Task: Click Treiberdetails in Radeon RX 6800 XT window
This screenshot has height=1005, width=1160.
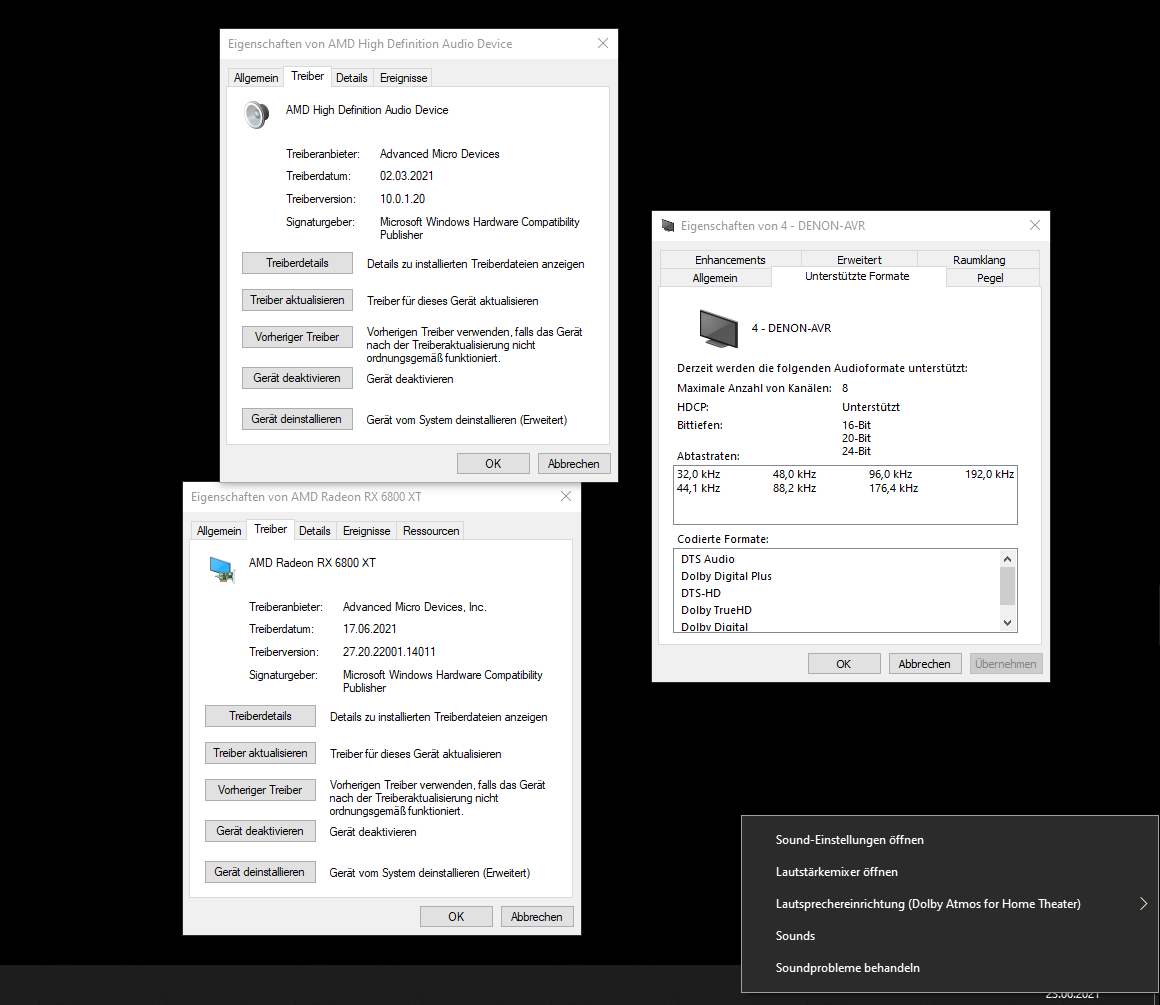Action: point(260,716)
